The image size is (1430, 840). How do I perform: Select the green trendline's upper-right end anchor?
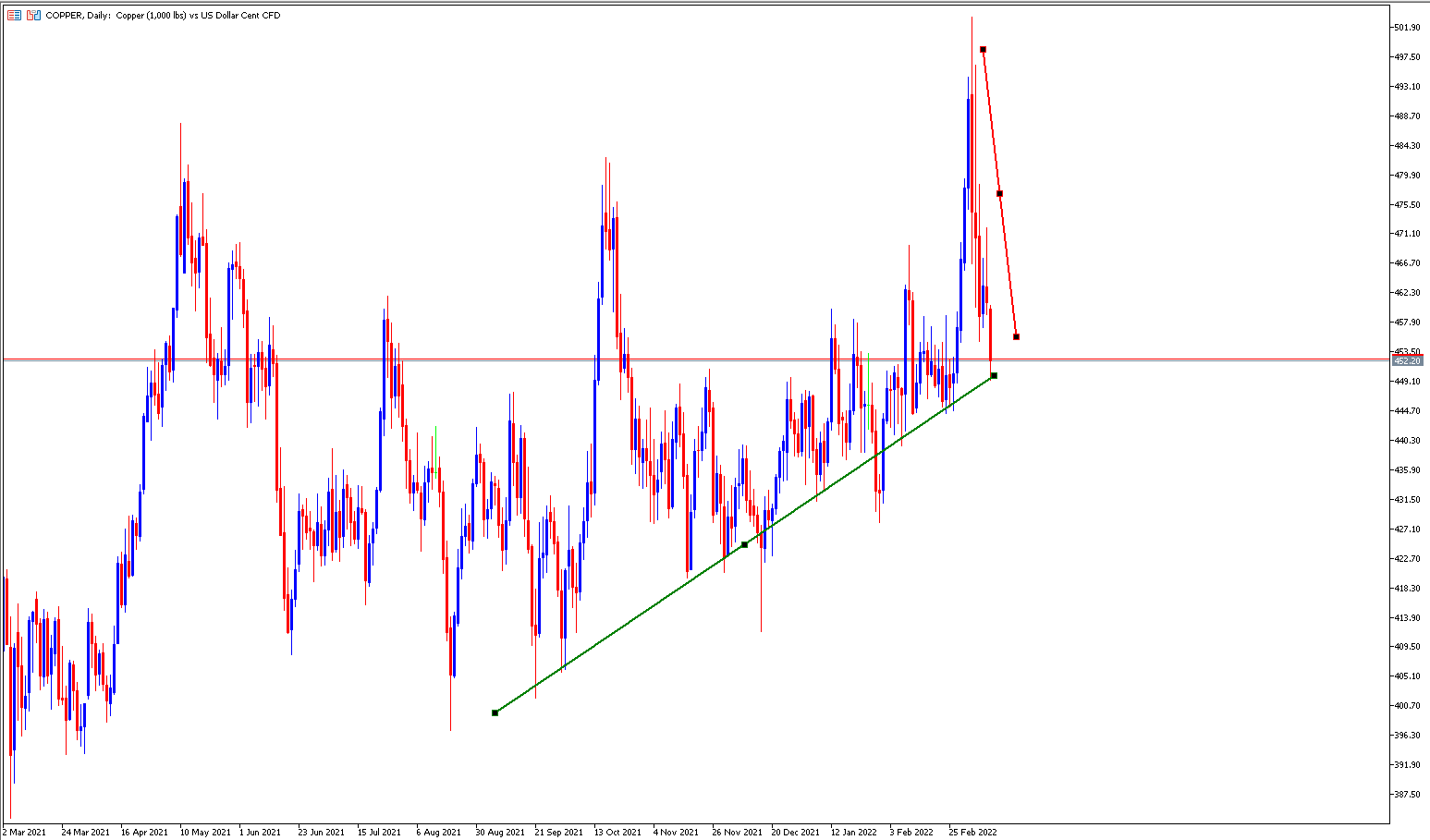[994, 375]
